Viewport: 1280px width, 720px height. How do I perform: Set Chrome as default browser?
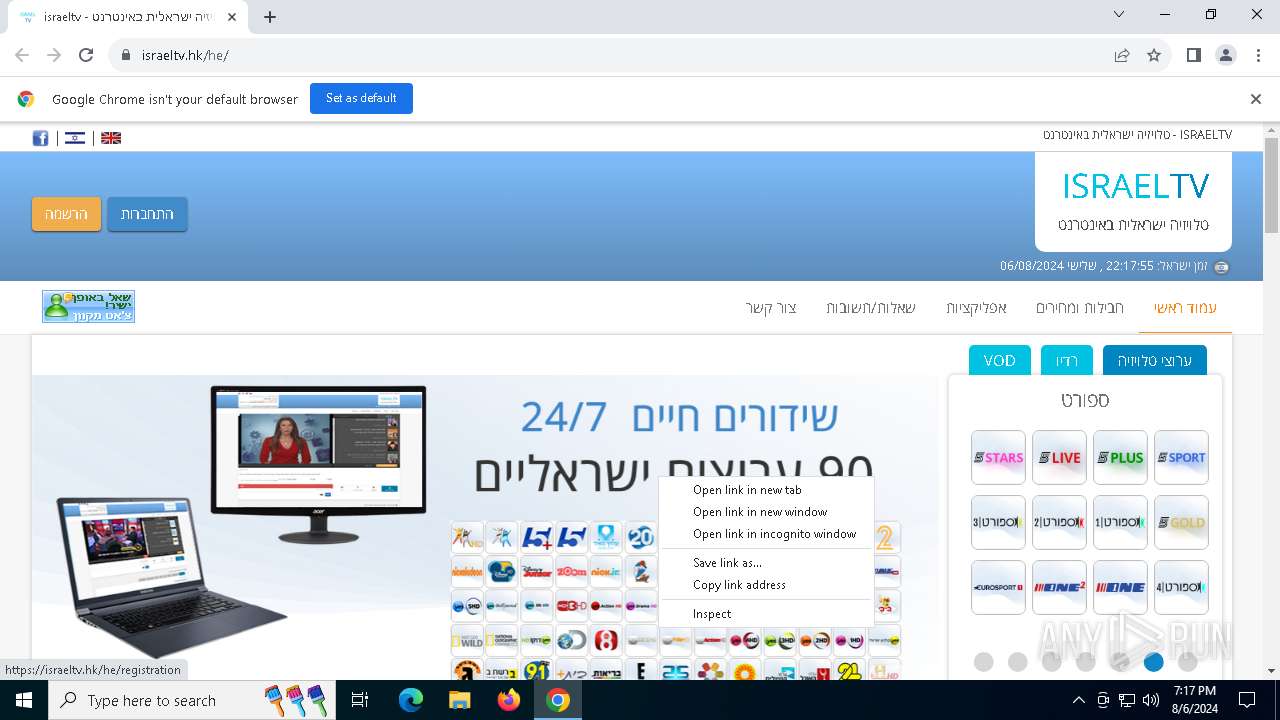pos(361,98)
